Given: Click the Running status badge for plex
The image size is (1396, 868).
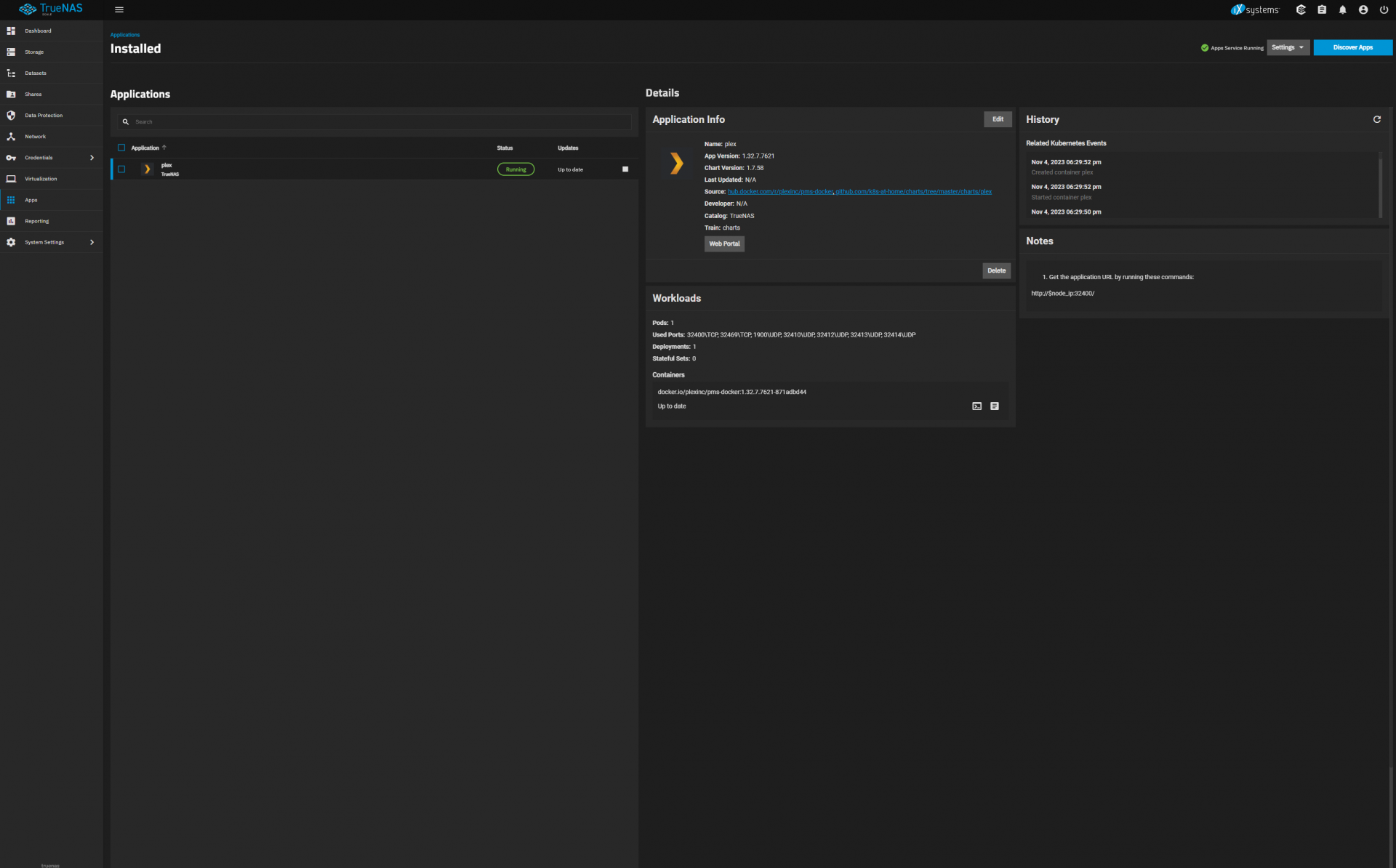Looking at the screenshot, I should 516,169.
